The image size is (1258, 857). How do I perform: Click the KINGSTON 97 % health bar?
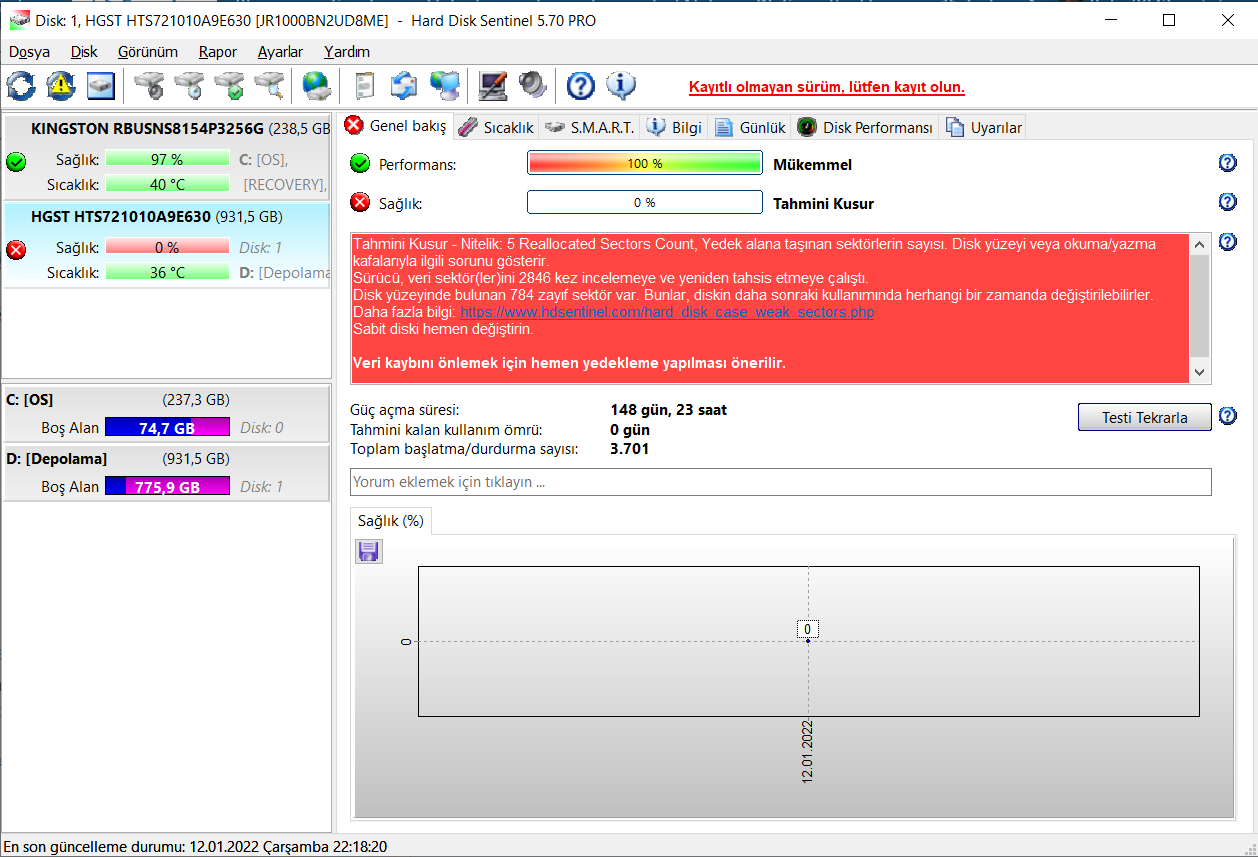[167, 159]
